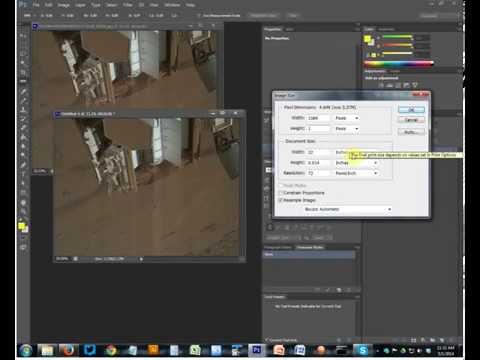Select the Brush tool
Viewport: 480px width, 360px height.
pyautogui.click(x=23, y=100)
